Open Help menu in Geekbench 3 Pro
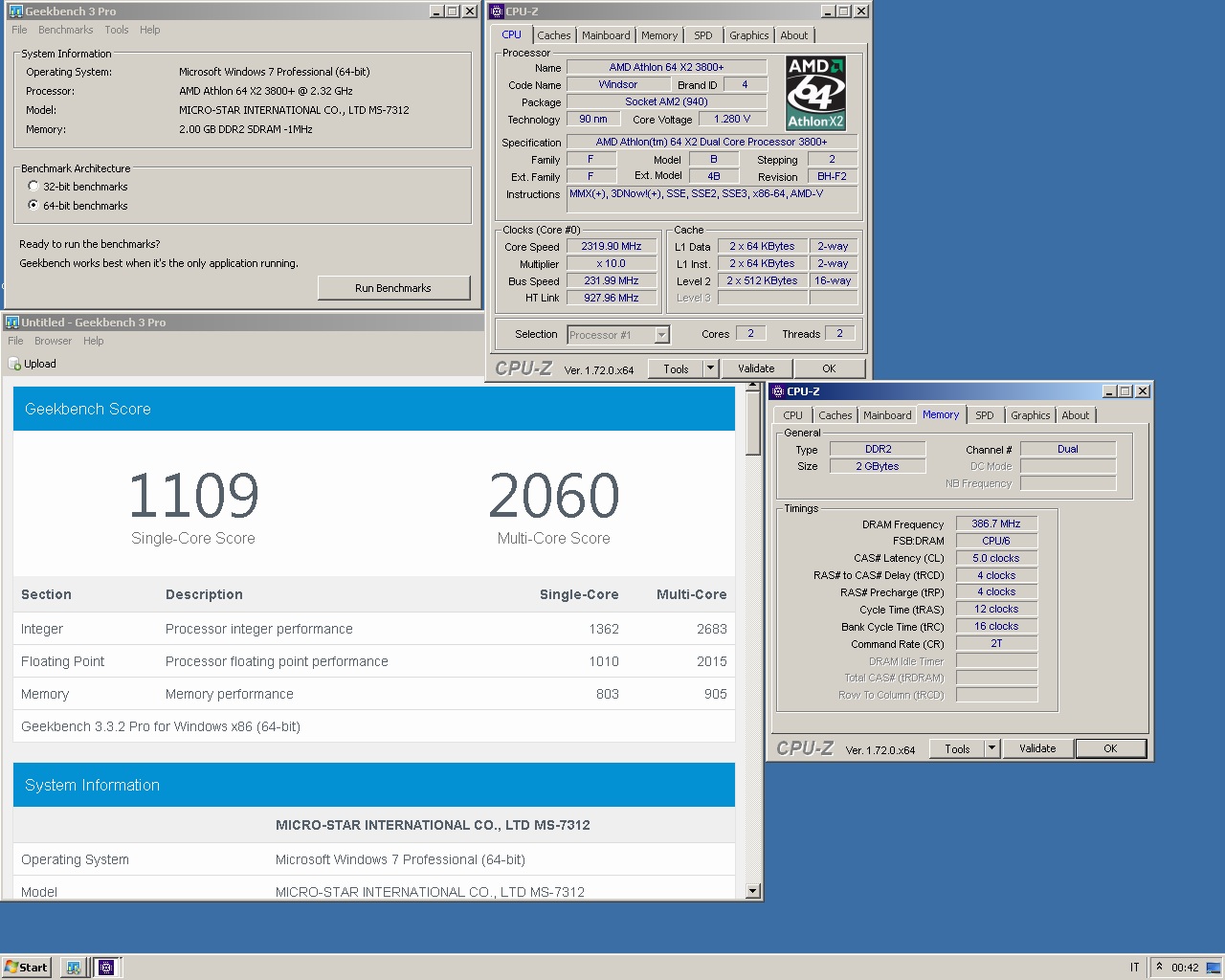1225x980 pixels. (149, 30)
